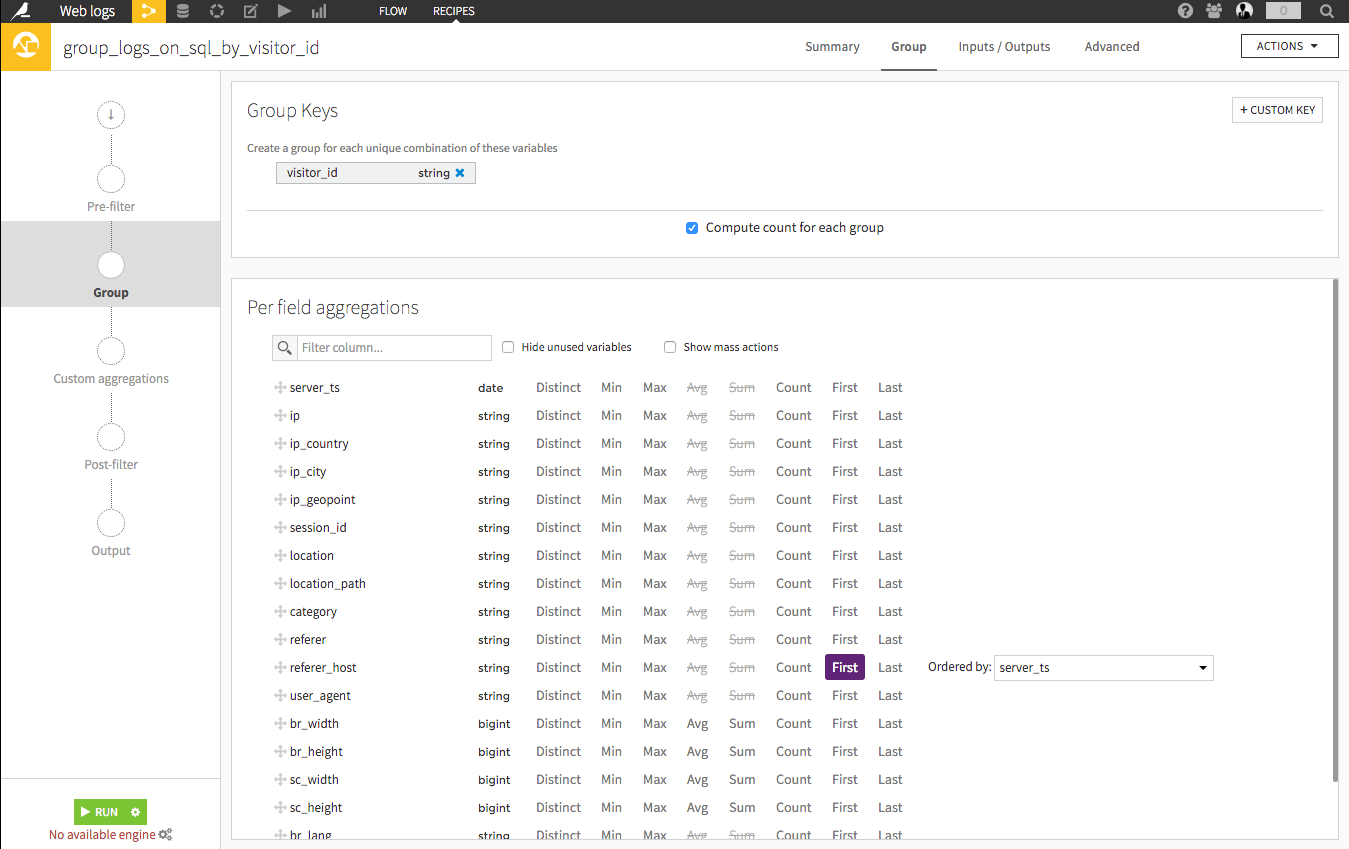The image size is (1349, 849).
Task: Remove the visitor_id group key
Action: pyautogui.click(x=460, y=173)
